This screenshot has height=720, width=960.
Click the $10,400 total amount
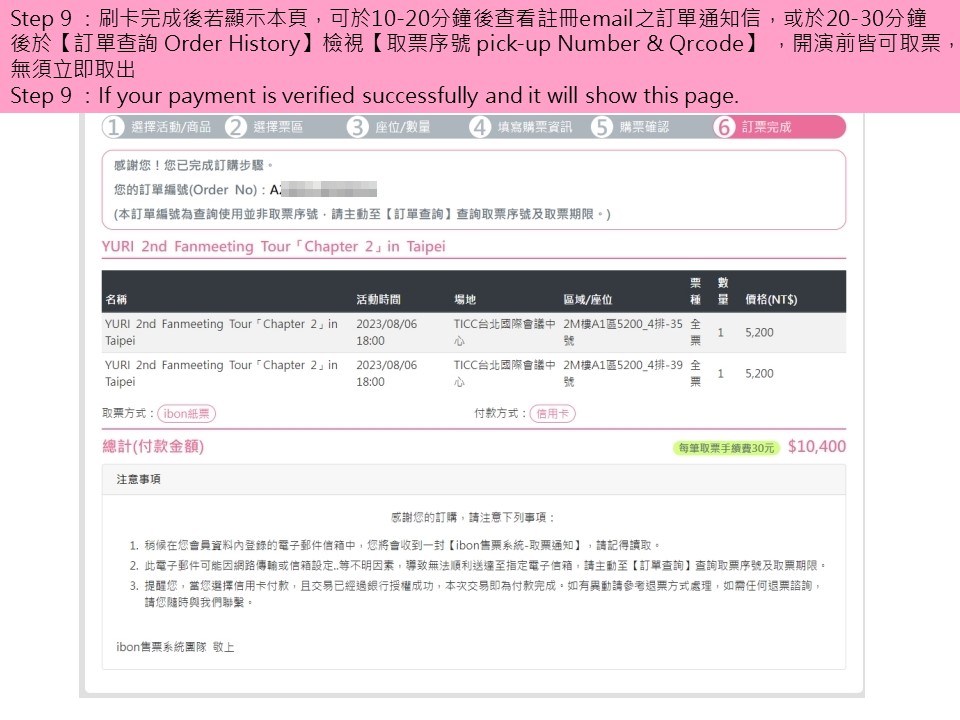click(x=816, y=447)
